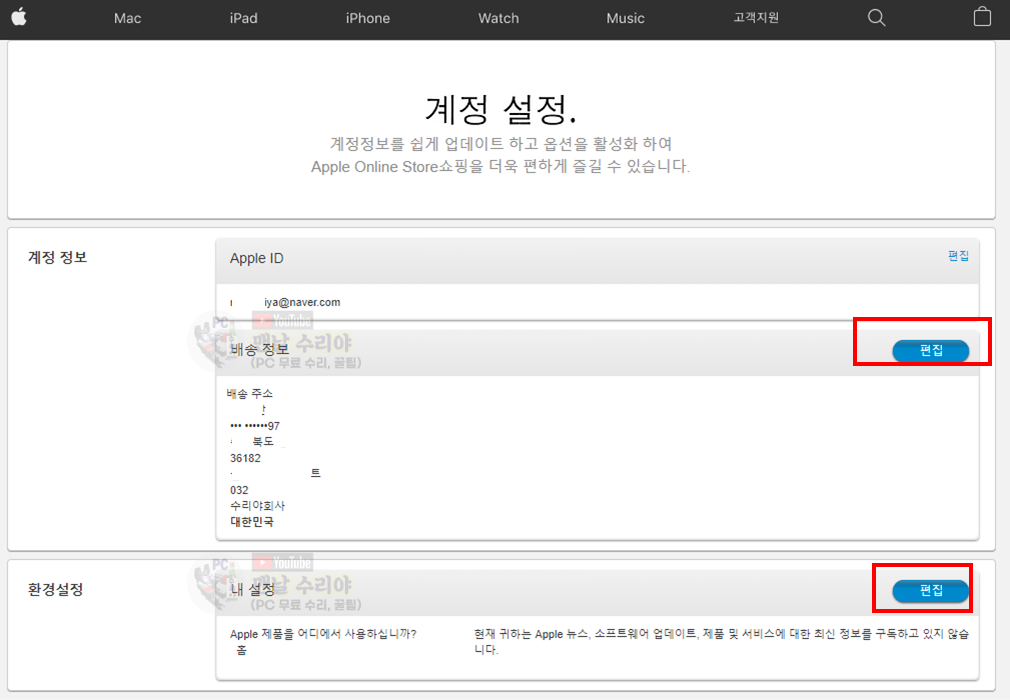The height and width of the screenshot is (700, 1010).
Task: Open the iPad menu
Action: [243, 18]
